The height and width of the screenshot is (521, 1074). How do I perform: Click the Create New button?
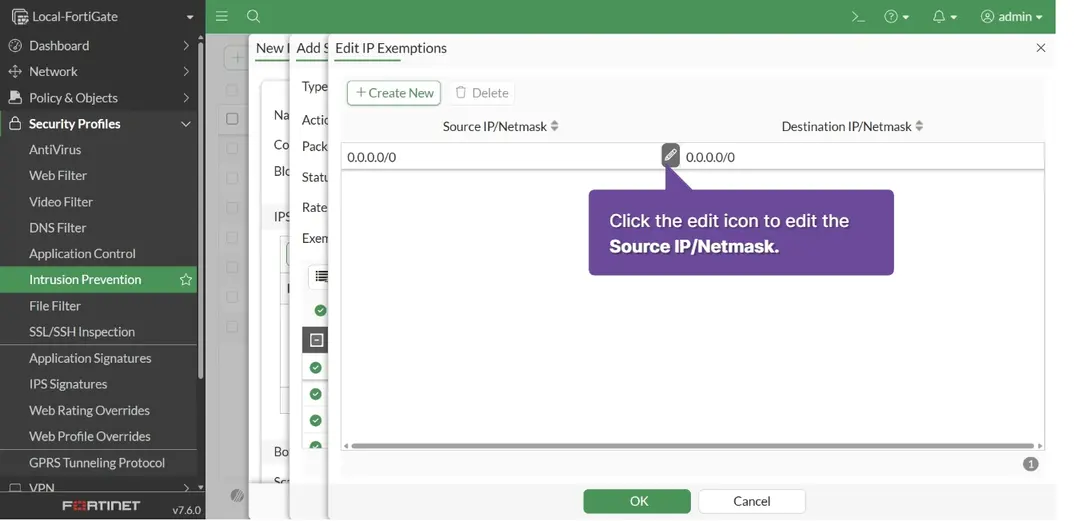click(x=394, y=92)
